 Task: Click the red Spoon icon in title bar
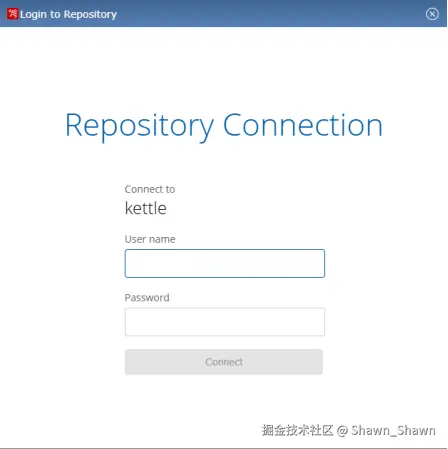coord(12,14)
